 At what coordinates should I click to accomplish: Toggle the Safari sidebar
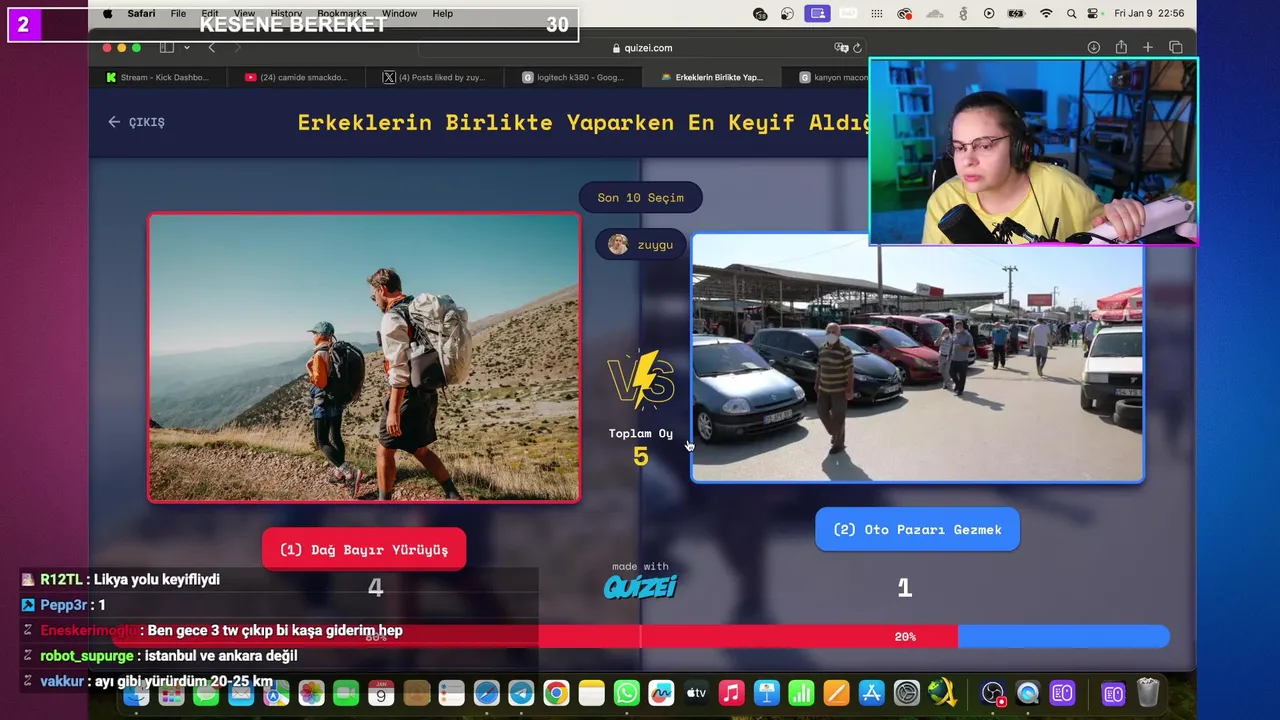(167, 48)
